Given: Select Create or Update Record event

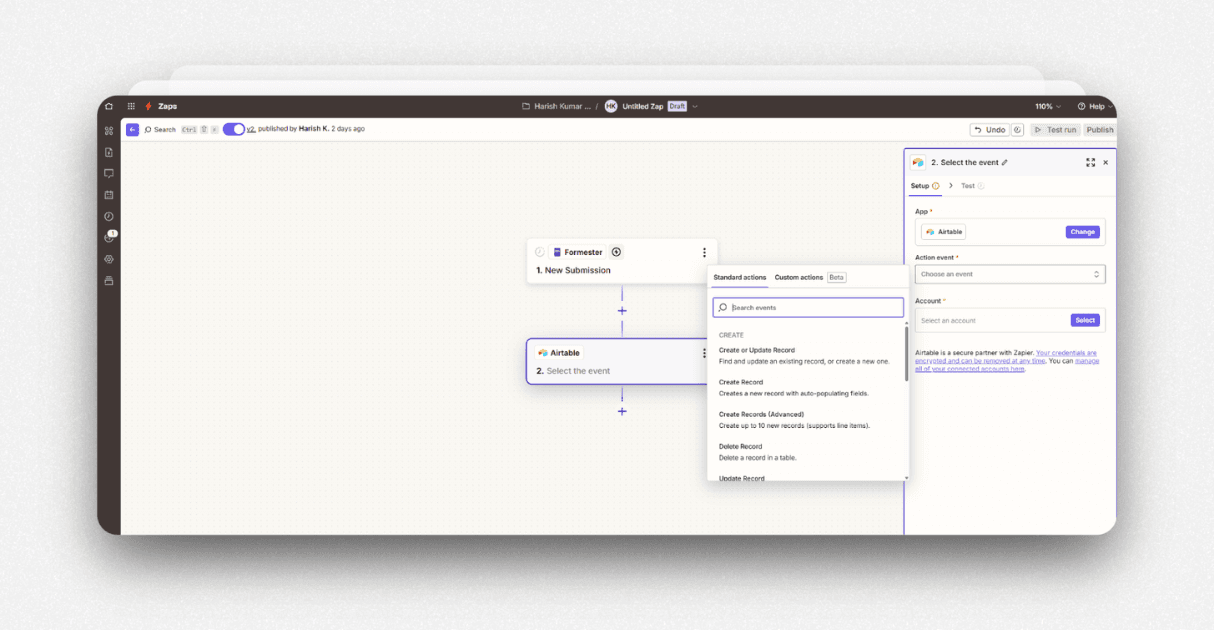Looking at the screenshot, I should pos(806,355).
